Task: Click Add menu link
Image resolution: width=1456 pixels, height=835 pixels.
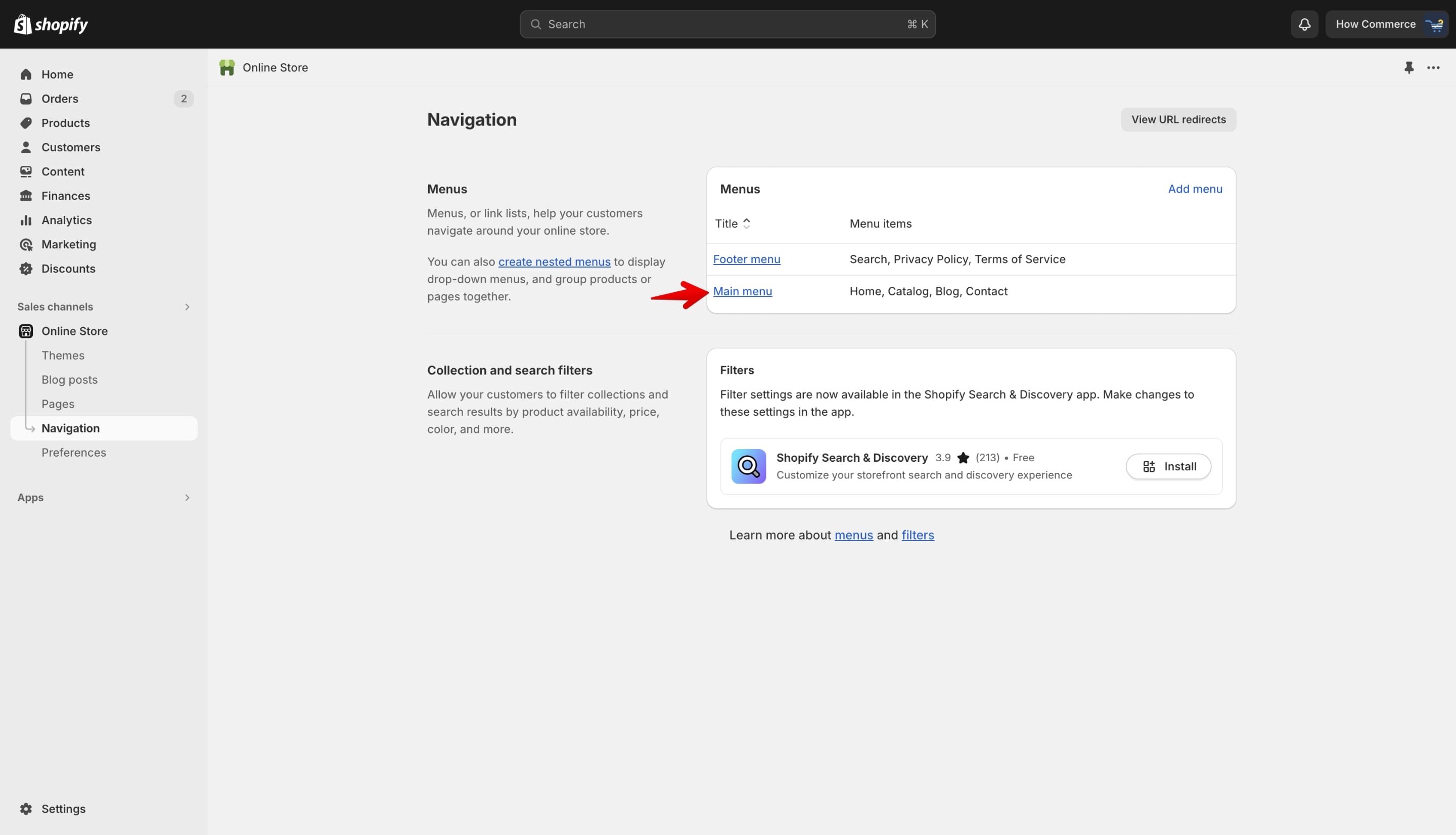Action: tap(1195, 189)
